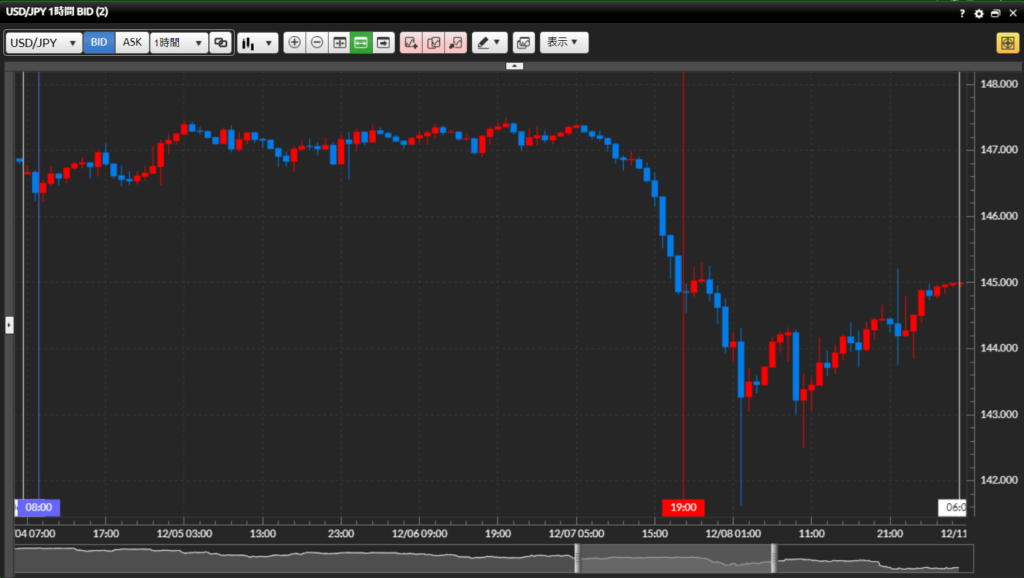Click the red 19:00 time marker
Image resolution: width=1024 pixels, height=578 pixels.
coord(684,507)
